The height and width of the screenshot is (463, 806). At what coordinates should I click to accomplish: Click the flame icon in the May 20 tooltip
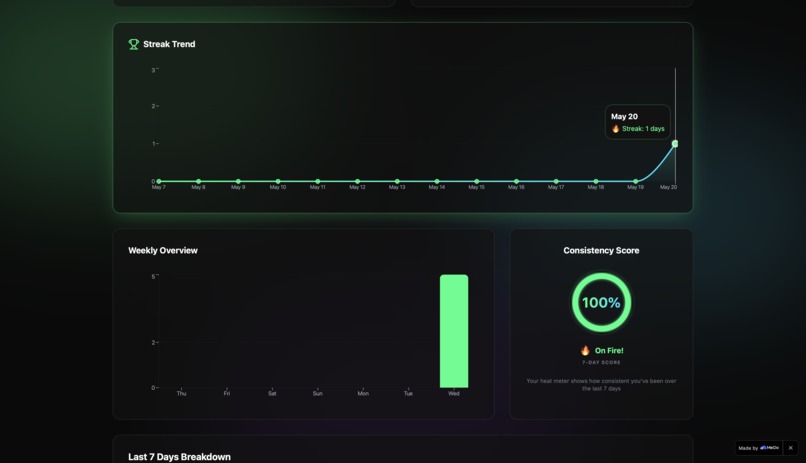coord(615,128)
